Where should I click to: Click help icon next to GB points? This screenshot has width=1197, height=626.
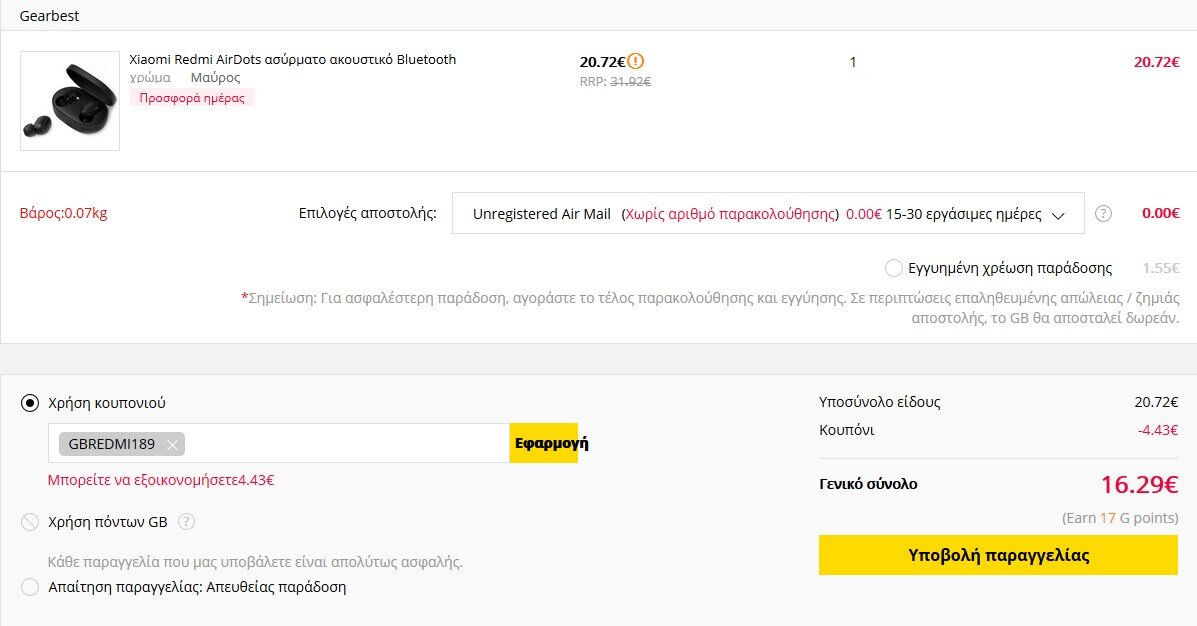click(x=186, y=521)
